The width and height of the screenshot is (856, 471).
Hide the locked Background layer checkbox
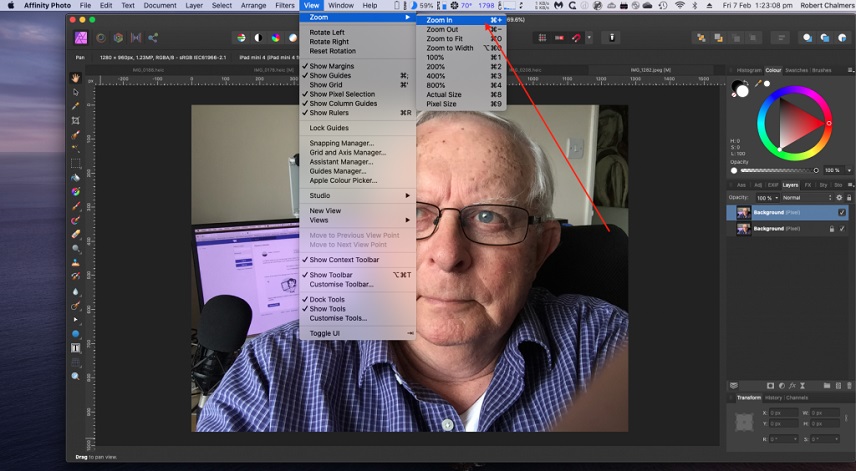click(x=842, y=229)
